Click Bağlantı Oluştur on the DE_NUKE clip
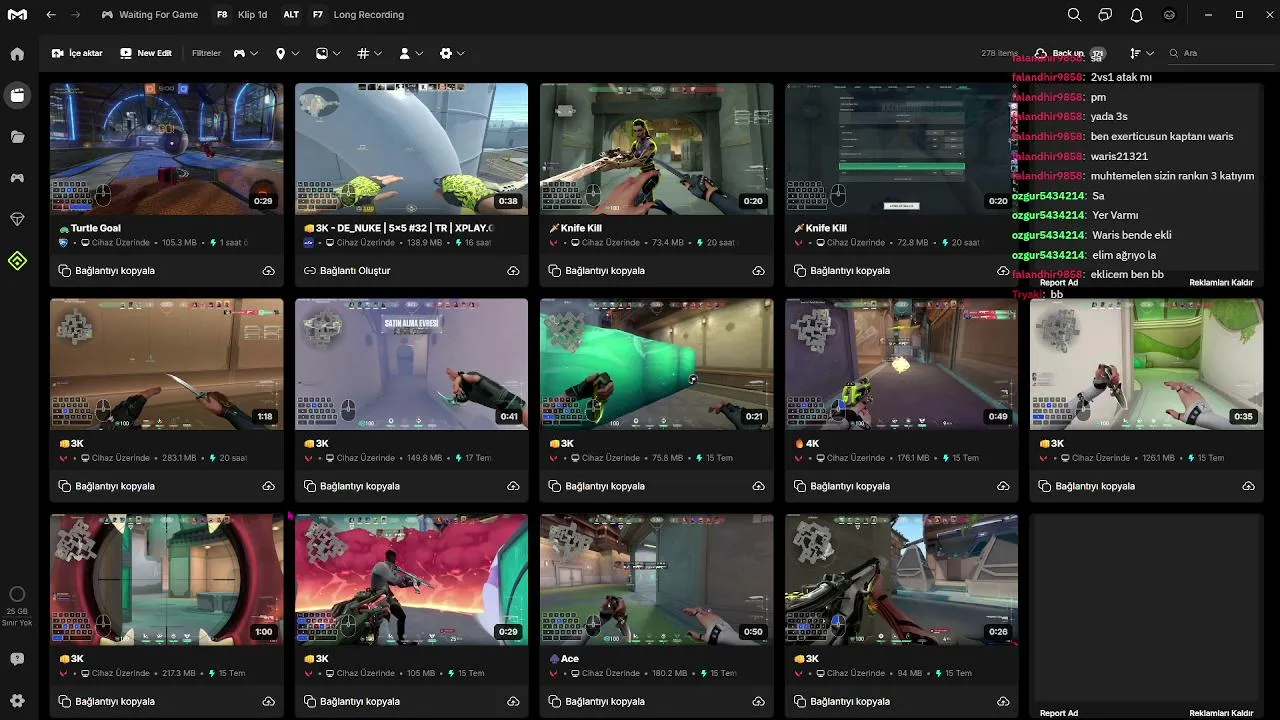Screen dimensions: 1280x720 (x=347, y=271)
